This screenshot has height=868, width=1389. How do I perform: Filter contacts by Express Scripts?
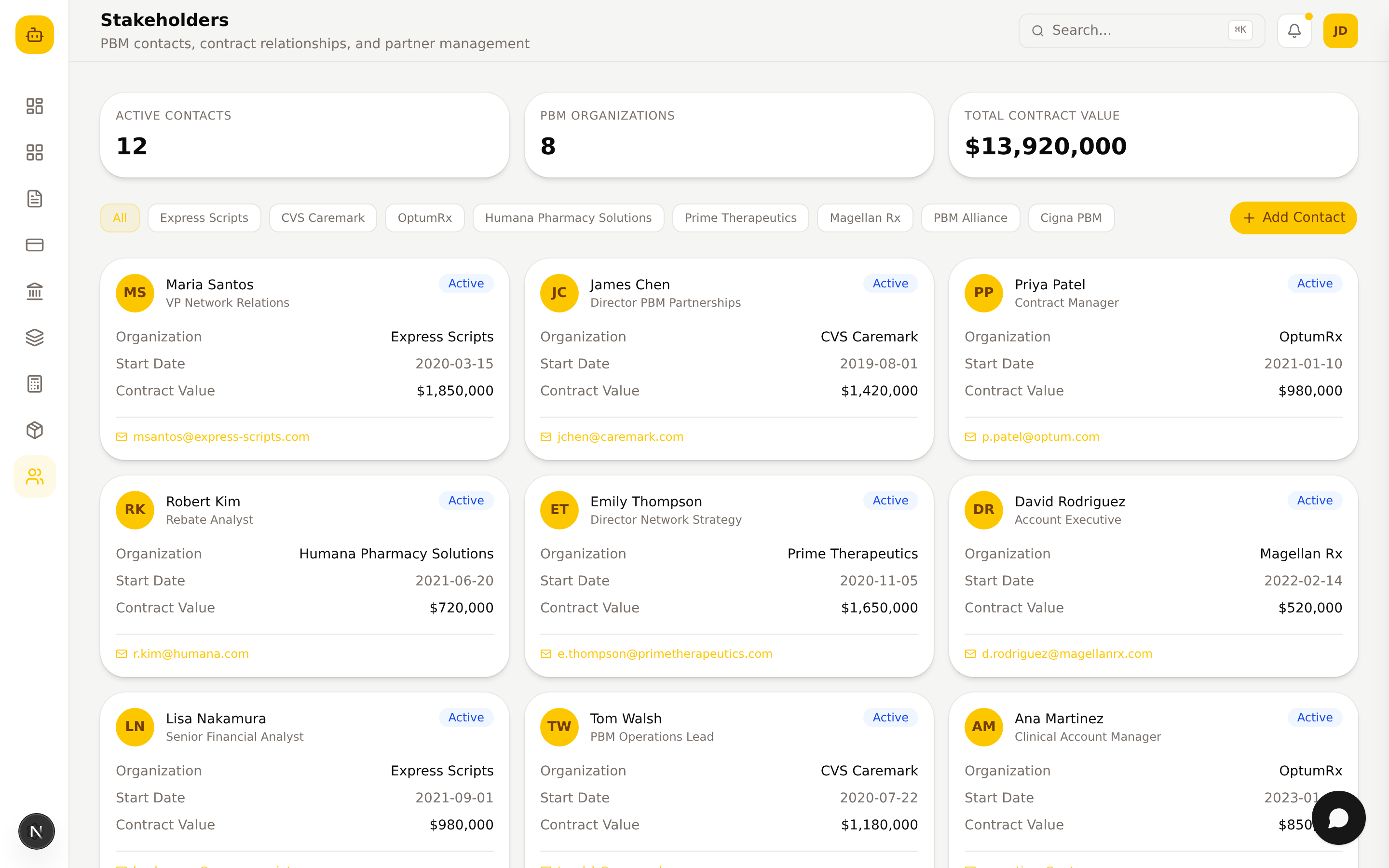(204, 218)
